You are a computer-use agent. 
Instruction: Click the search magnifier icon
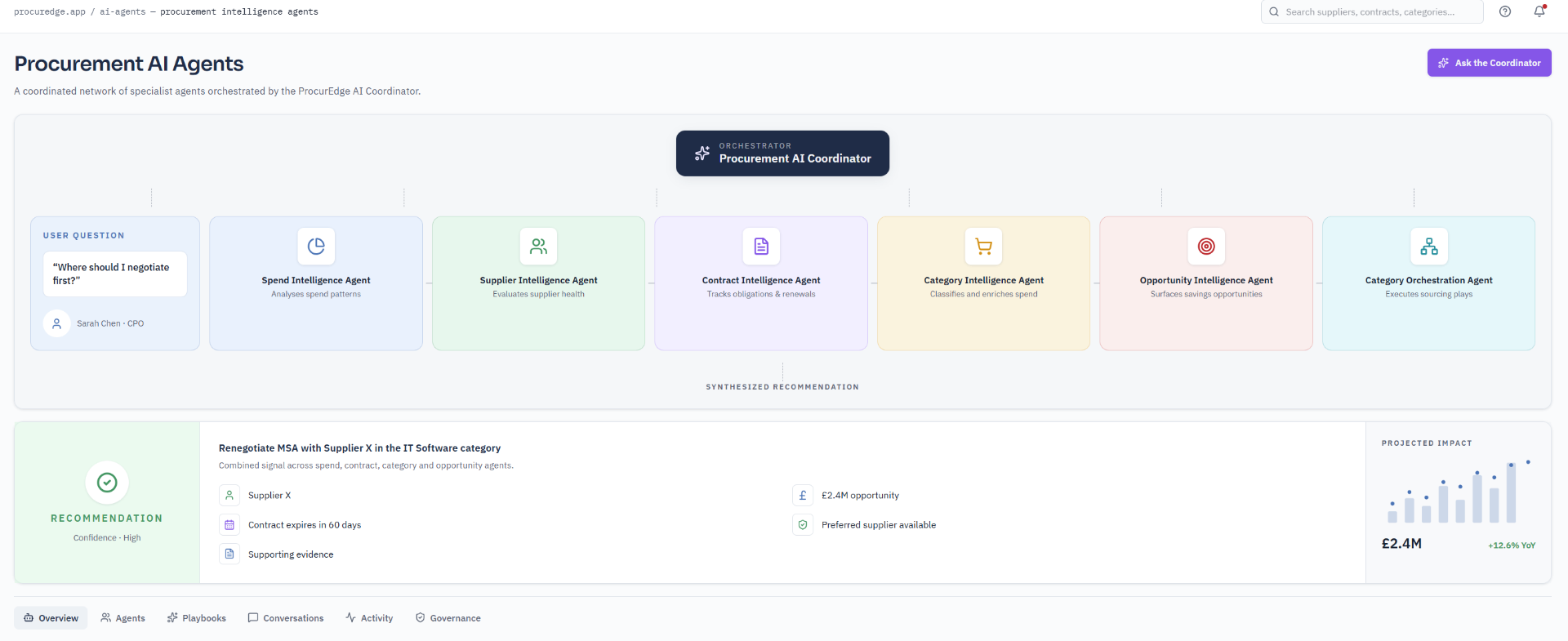tap(1274, 12)
